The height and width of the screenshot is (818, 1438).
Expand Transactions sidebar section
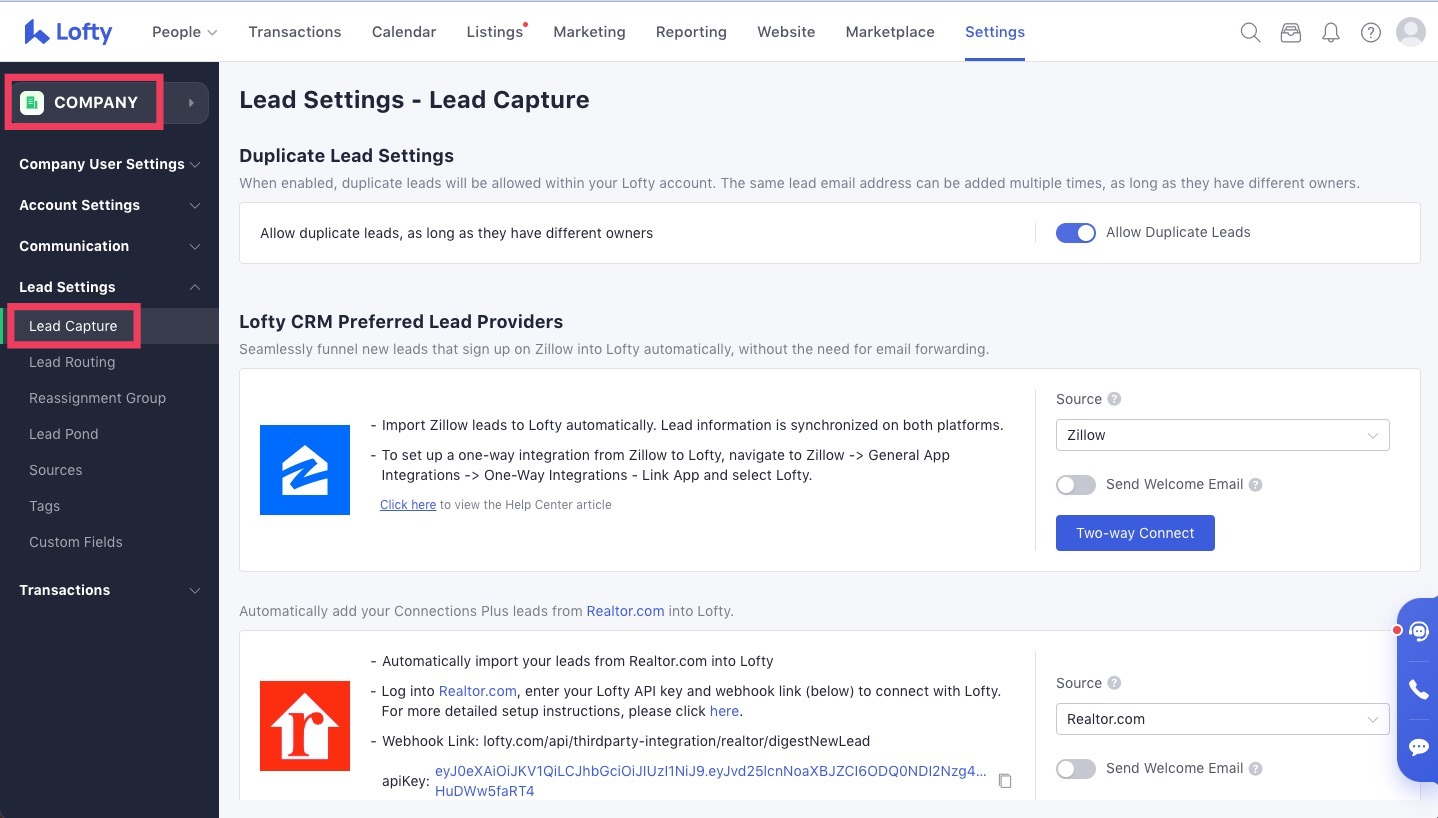click(109, 590)
